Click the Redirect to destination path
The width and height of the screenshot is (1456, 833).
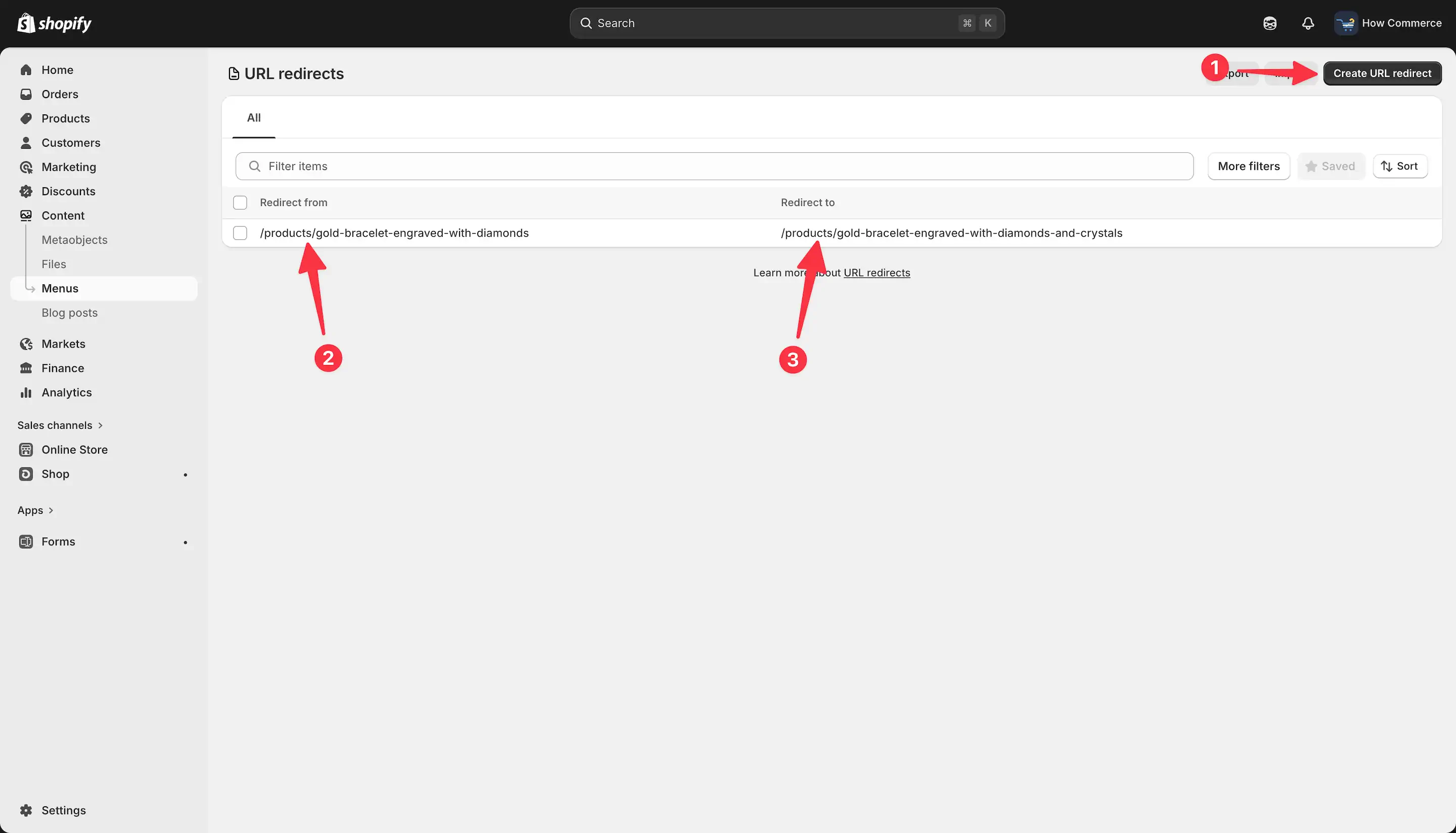click(951, 233)
